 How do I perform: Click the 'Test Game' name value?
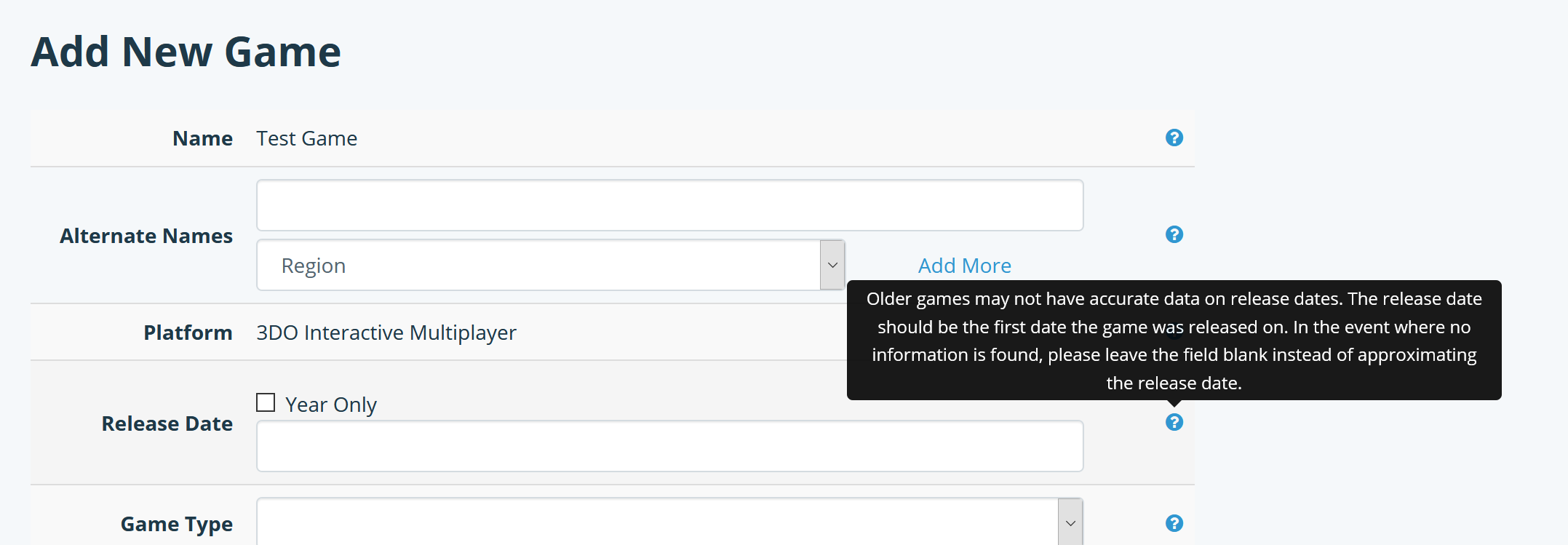click(x=306, y=138)
